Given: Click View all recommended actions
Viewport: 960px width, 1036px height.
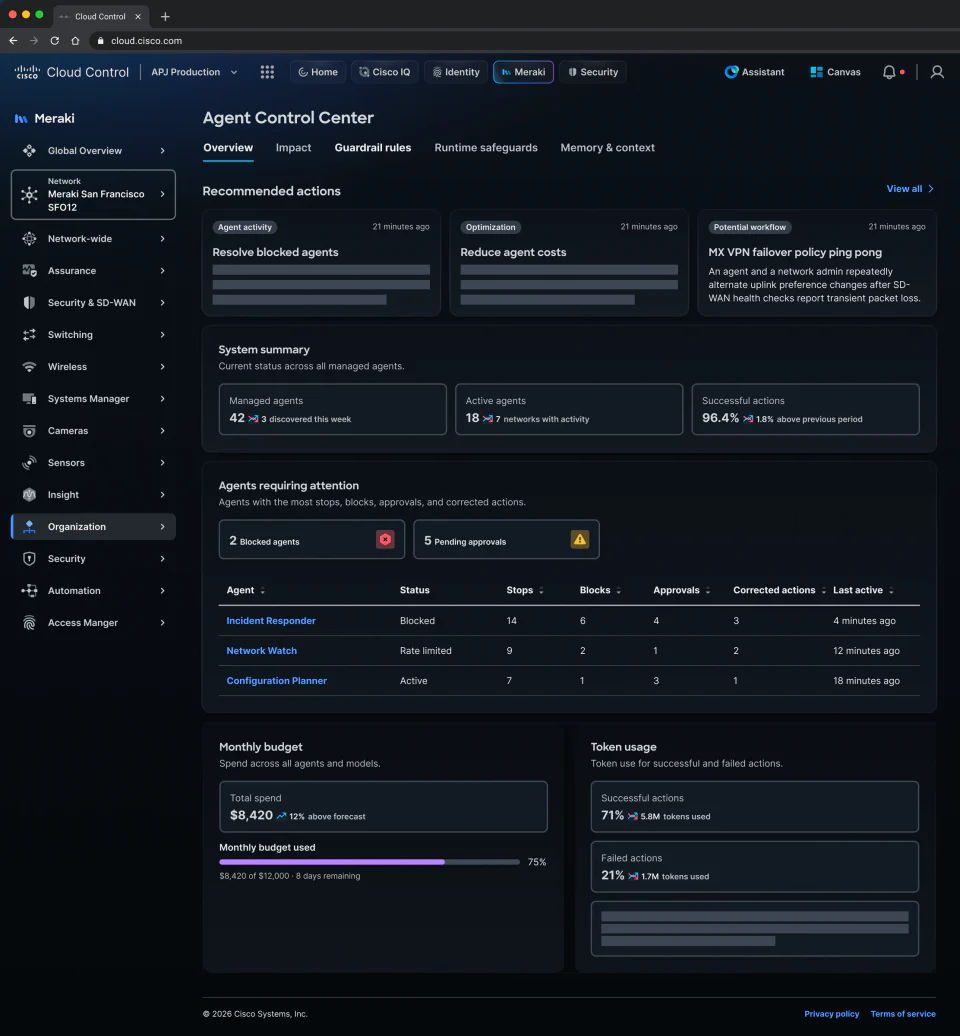Looking at the screenshot, I should pyautogui.click(x=910, y=189).
